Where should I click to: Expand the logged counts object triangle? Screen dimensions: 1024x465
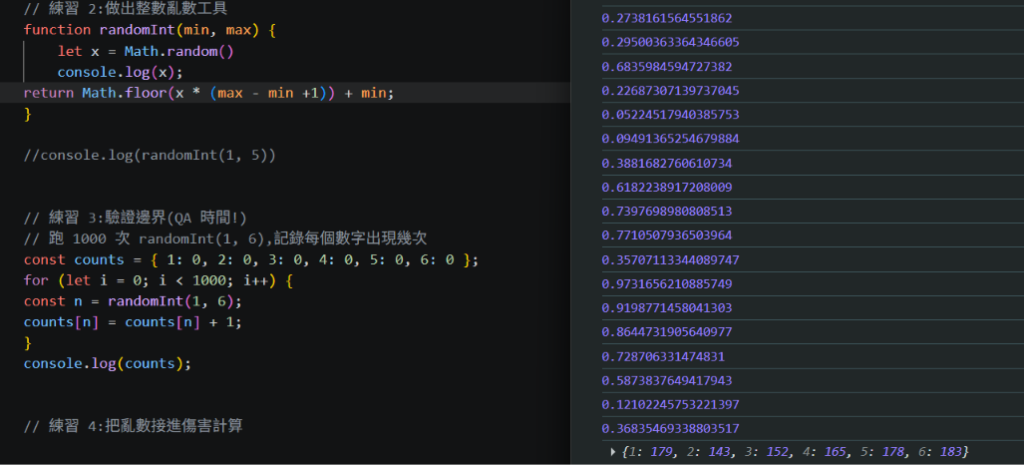pyautogui.click(x=612, y=451)
